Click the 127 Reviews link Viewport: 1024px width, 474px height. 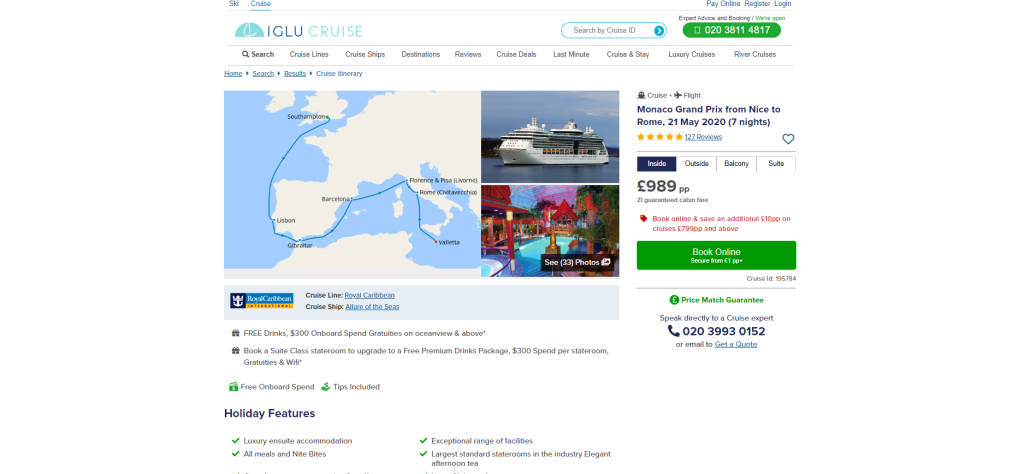703,137
